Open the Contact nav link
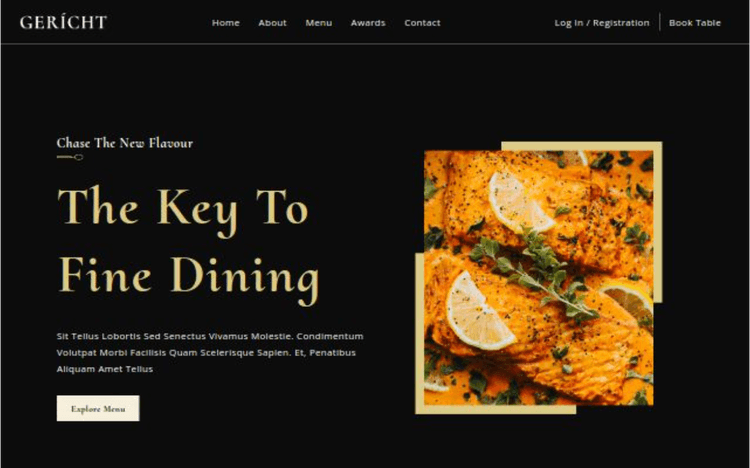The image size is (750, 468). [422, 22]
